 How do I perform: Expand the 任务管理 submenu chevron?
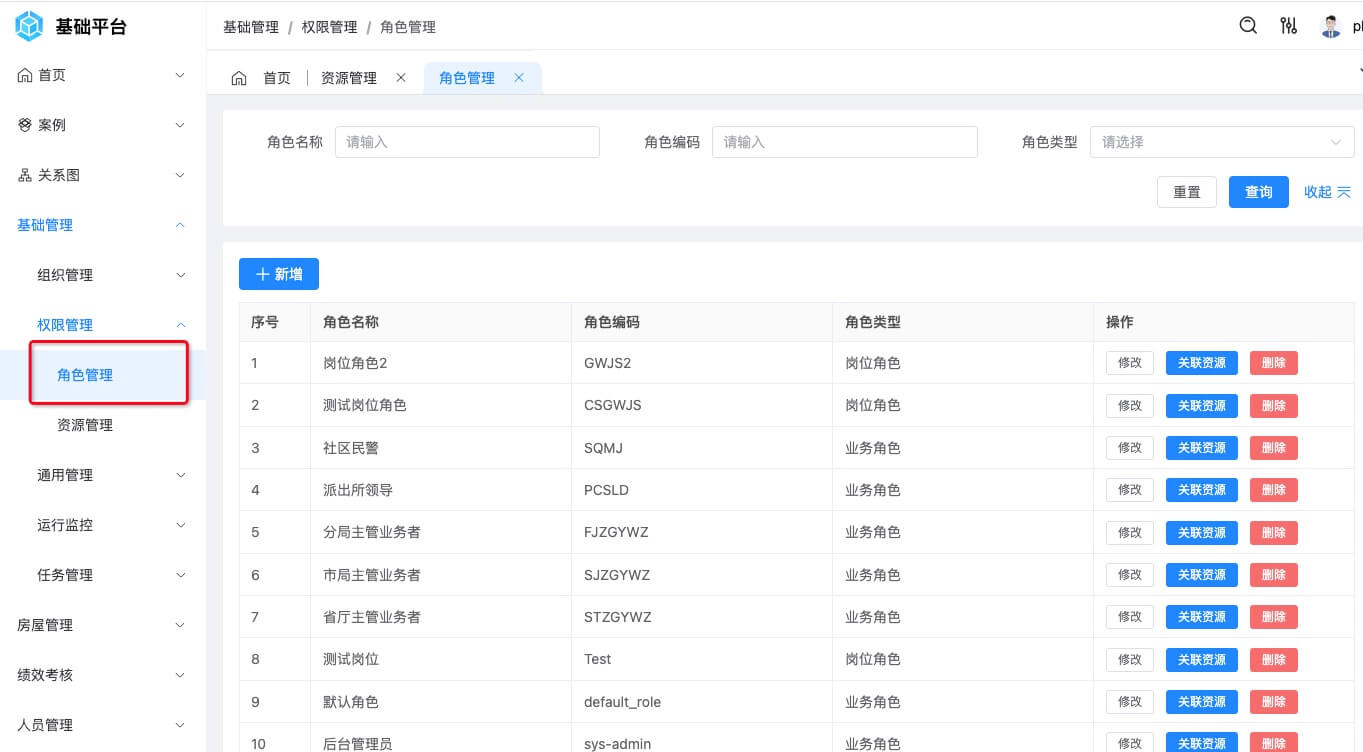[180, 575]
